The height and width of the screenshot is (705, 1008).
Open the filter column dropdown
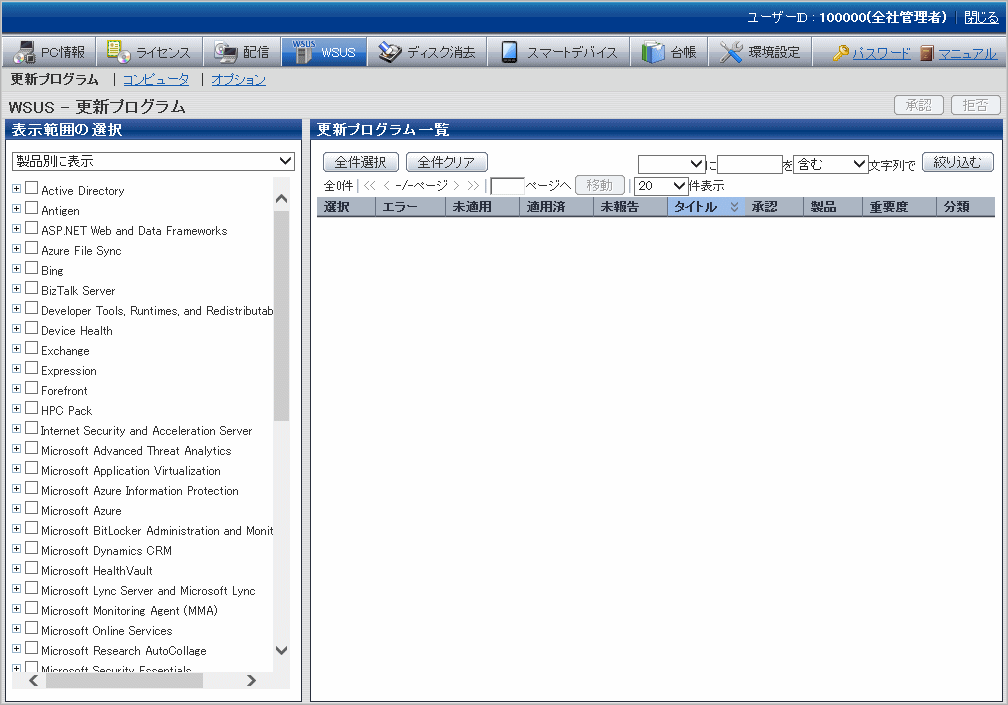coord(672,165)
